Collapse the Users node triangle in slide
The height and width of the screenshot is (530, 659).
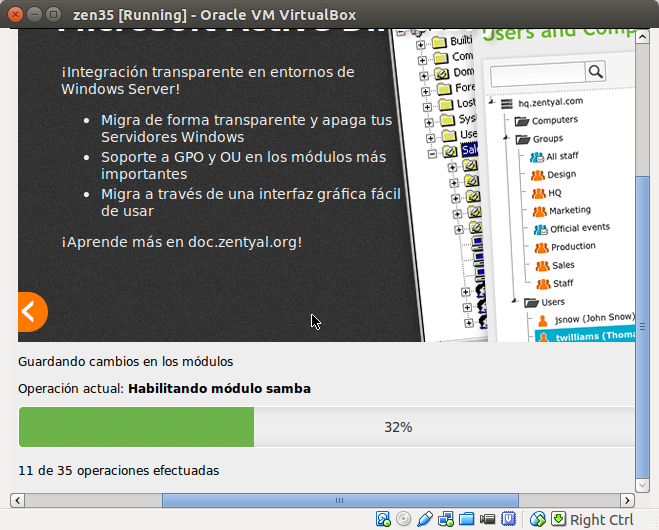514,301
